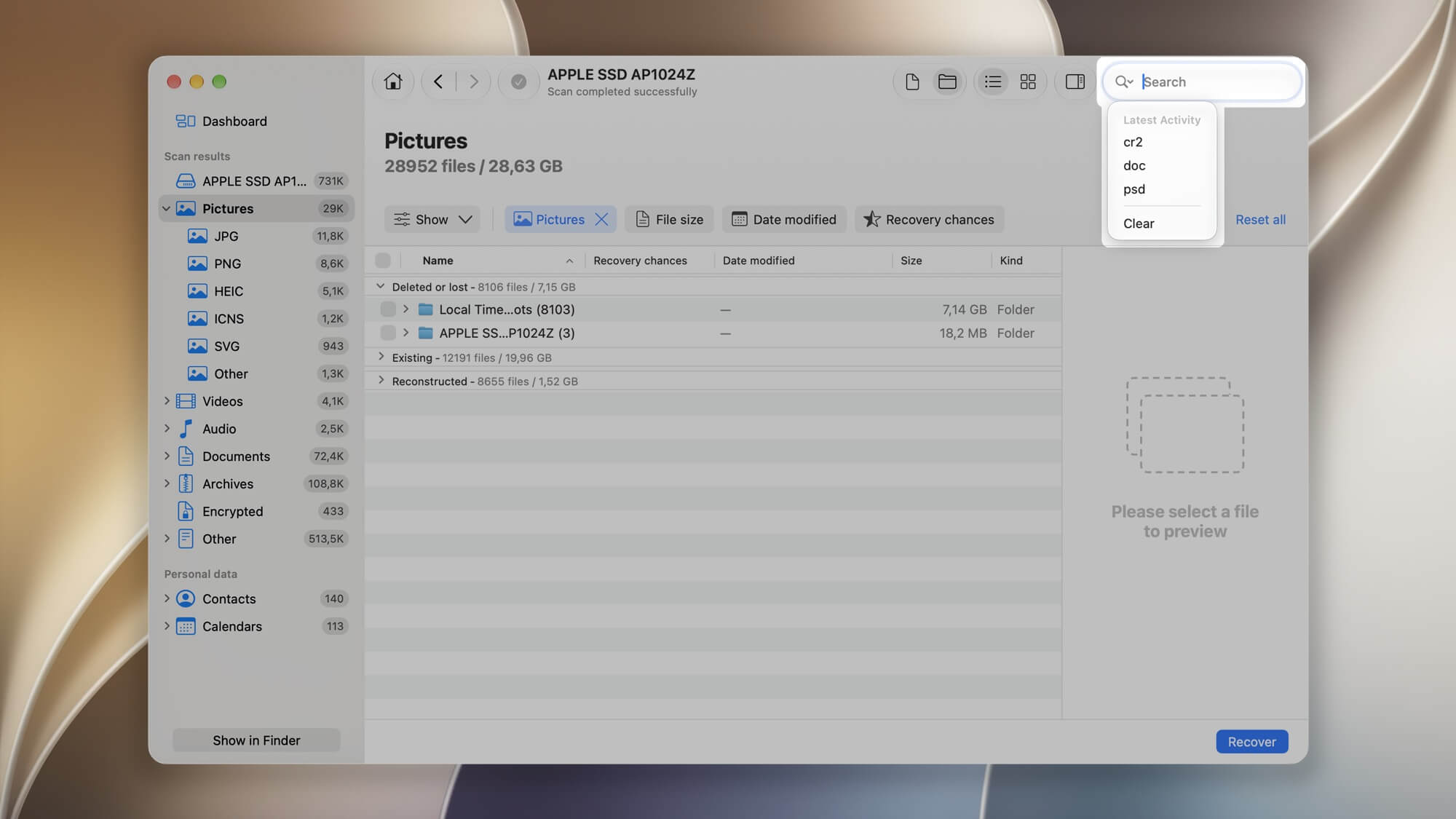This screenshot has height=819, width=1456.
Task: Click the blue Recover button
Action: click(x=1251, y=742)
